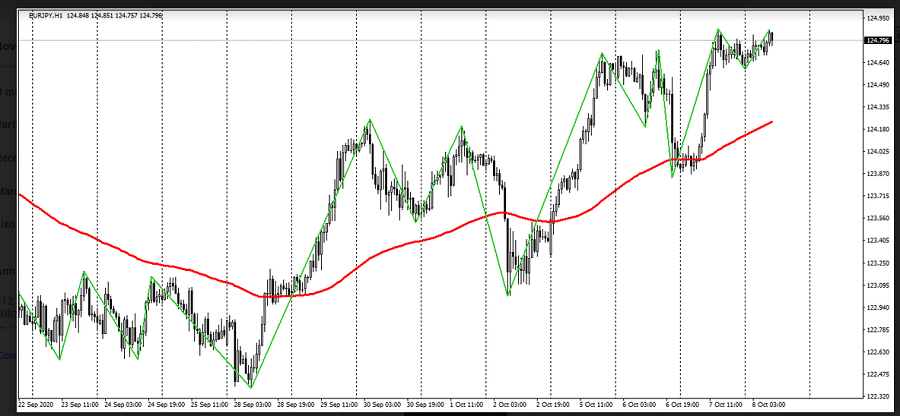Click the 30 Sep 19:00 time axis label
The width and height of the screenshot is (900, 416).
tap(425, 404)
